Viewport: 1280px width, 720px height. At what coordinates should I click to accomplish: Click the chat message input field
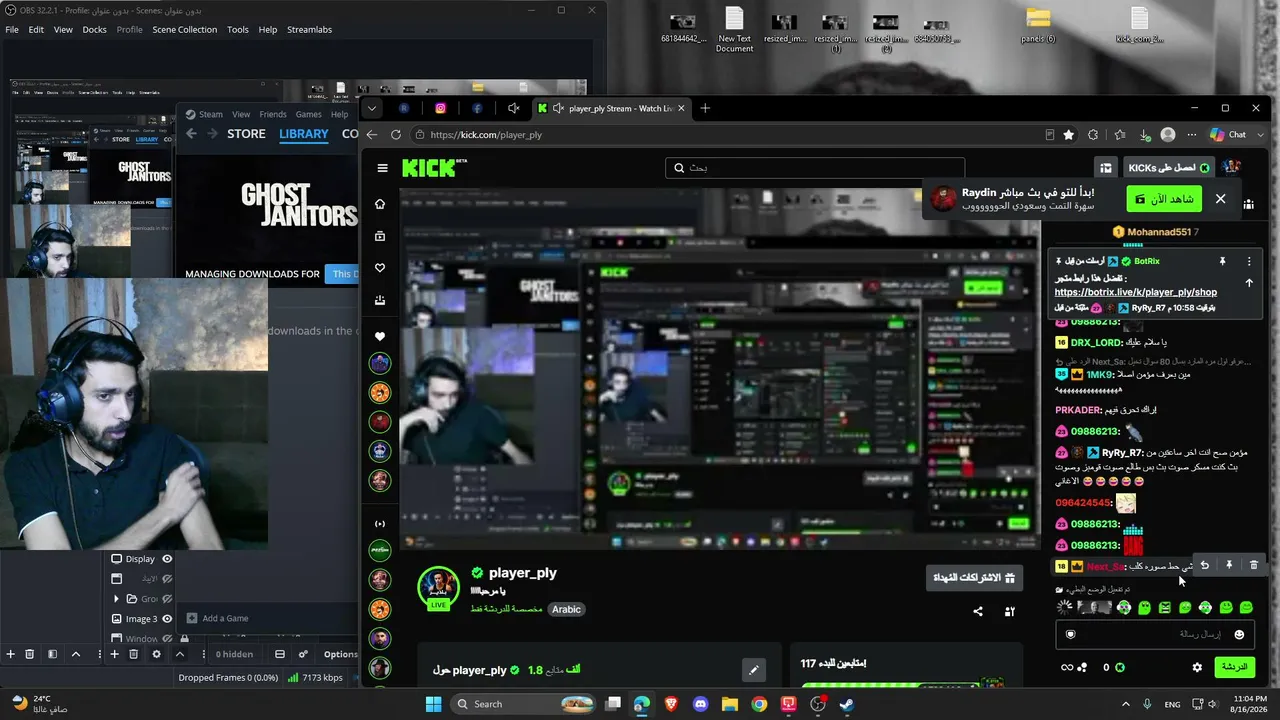pos(1155,634)
